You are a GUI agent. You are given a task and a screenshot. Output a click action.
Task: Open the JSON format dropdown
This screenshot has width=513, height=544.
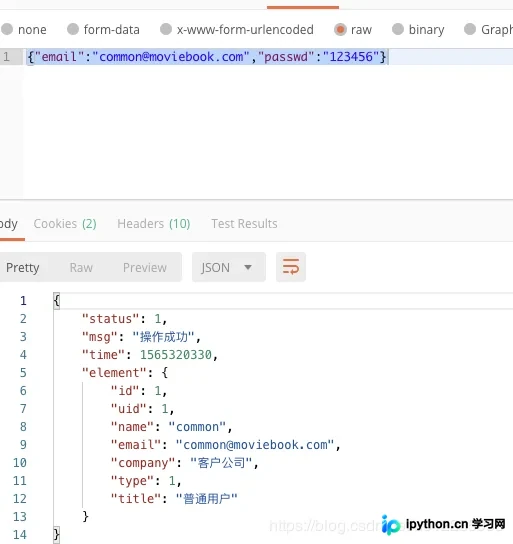click(229, 267)
